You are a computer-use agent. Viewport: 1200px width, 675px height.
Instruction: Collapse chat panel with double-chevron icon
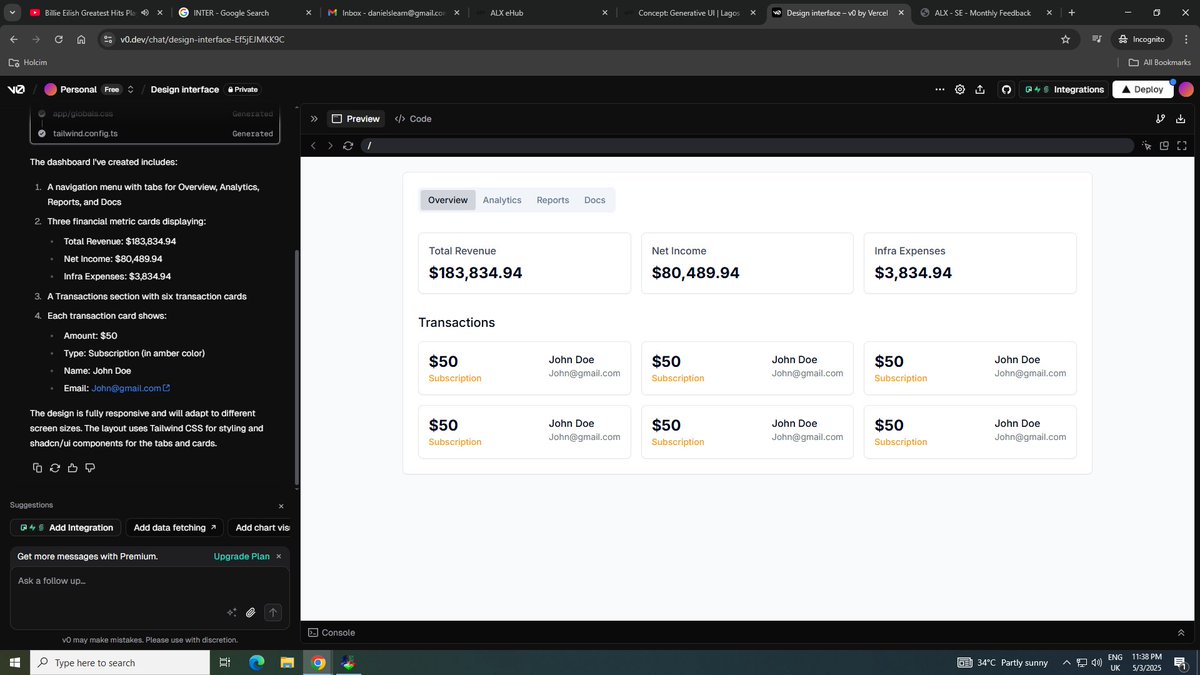click(314, 118)
